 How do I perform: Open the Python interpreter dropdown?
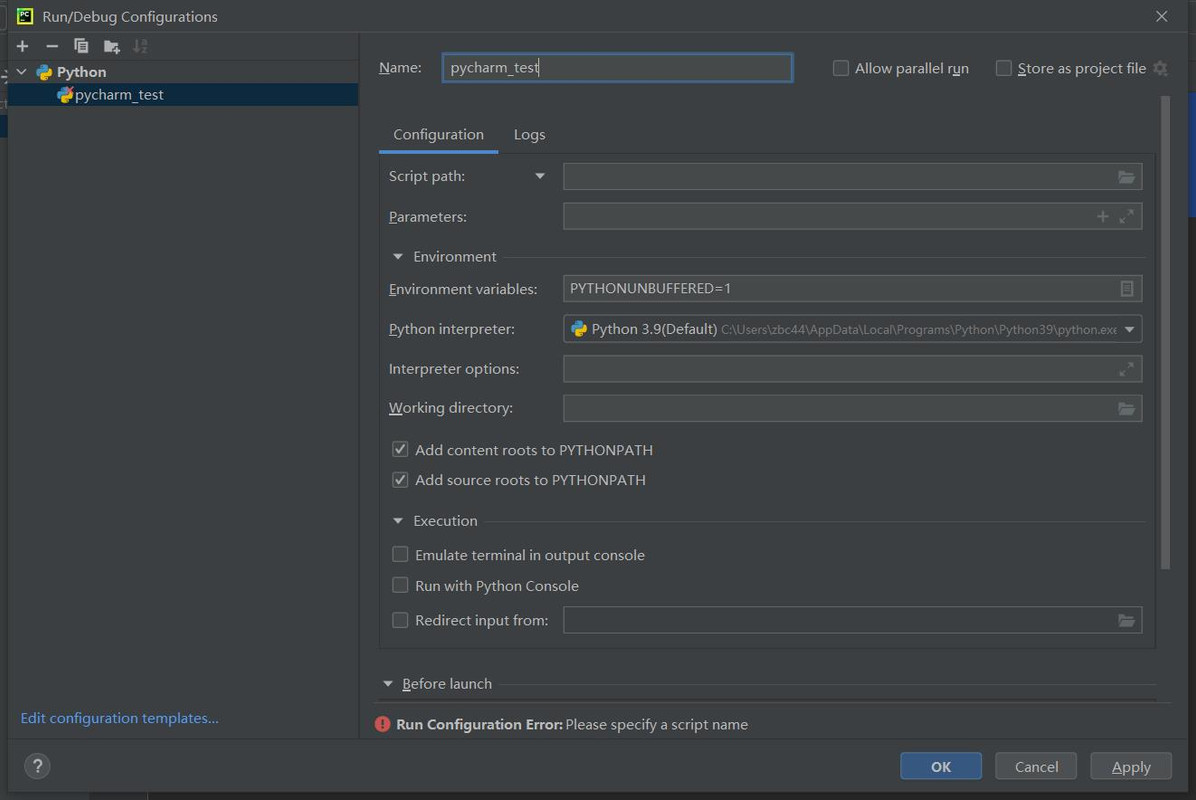click(1129, 329)
